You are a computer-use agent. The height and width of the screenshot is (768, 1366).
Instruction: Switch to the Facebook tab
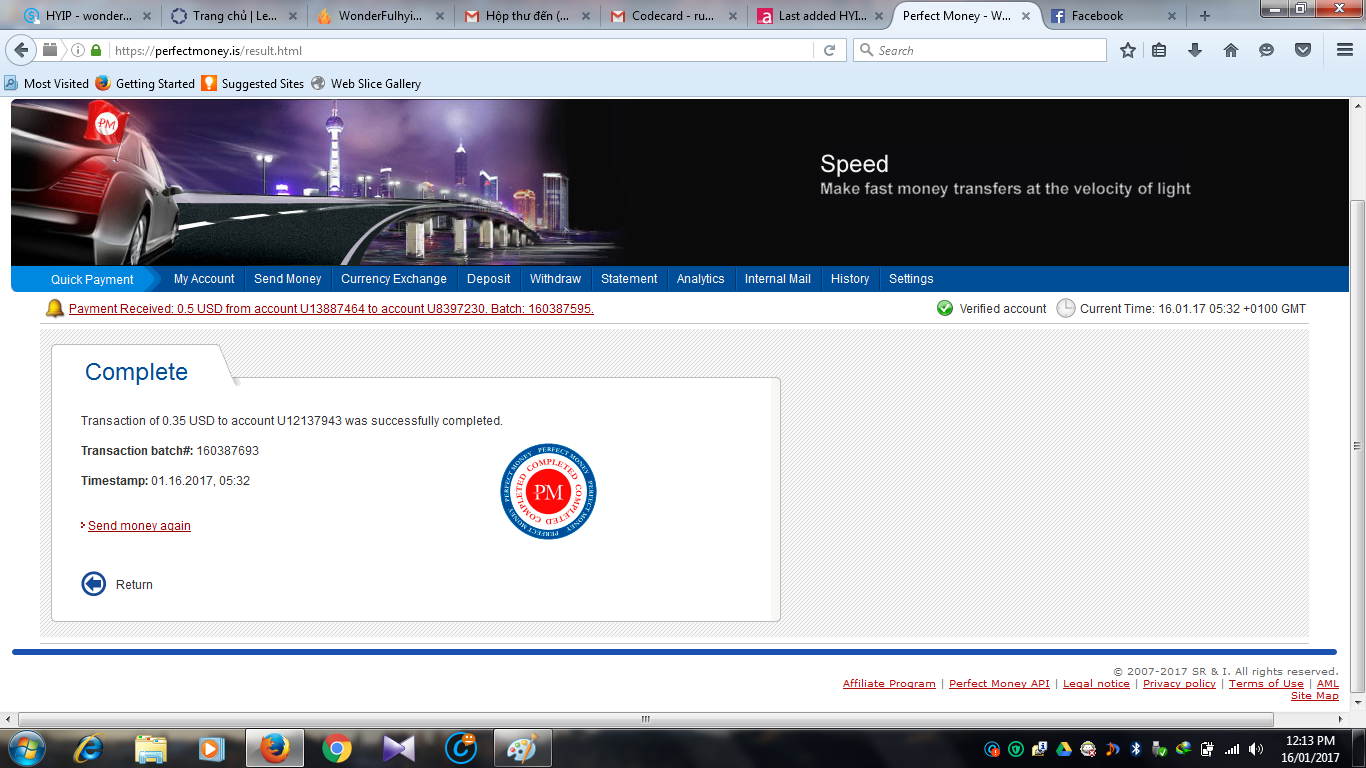point(1112,16)
